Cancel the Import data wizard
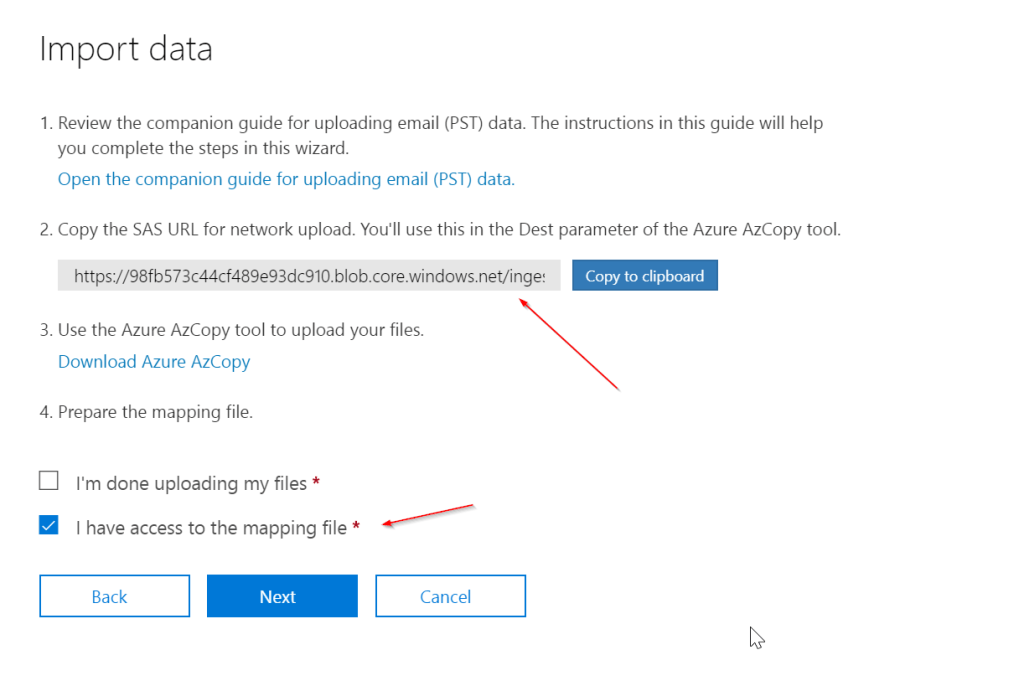Screen dimensions: 1024x691 tap(450, 597)
